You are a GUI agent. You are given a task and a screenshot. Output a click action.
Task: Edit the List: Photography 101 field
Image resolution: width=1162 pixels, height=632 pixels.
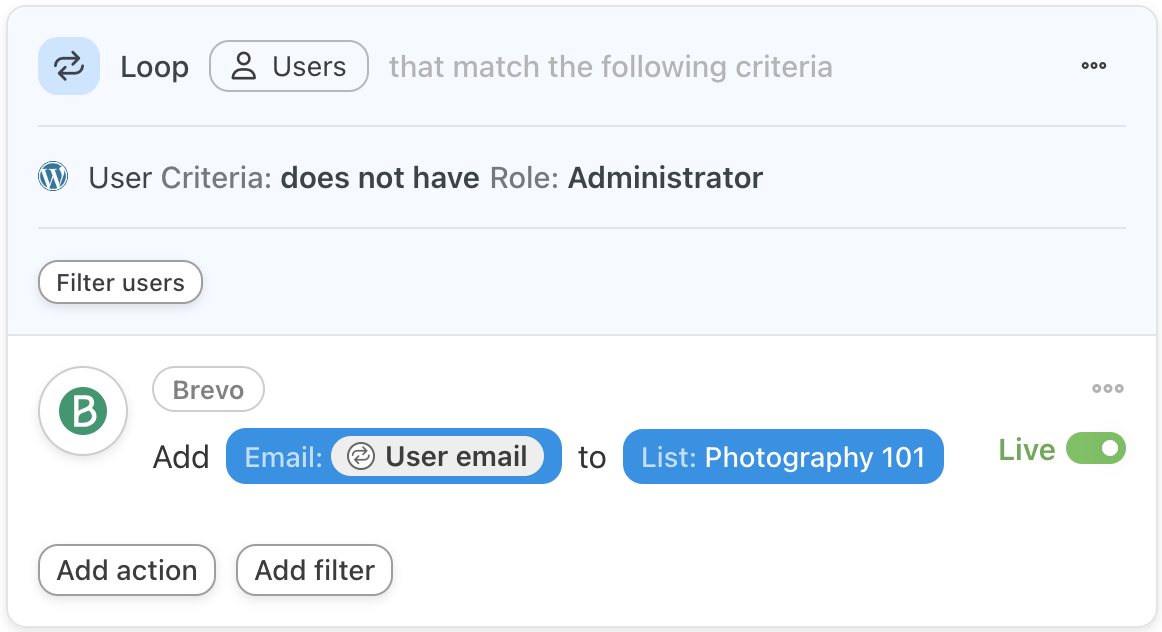click(783, 457)
